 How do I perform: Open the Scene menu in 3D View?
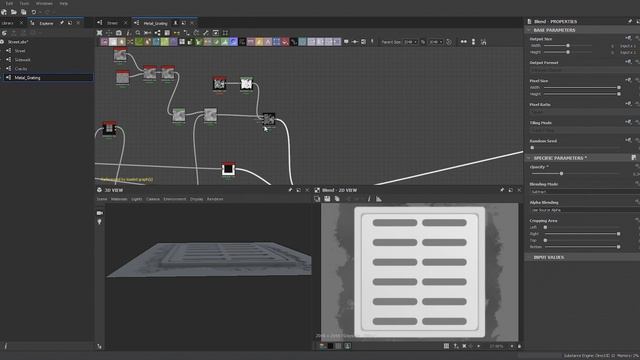(x=102, y=199)
